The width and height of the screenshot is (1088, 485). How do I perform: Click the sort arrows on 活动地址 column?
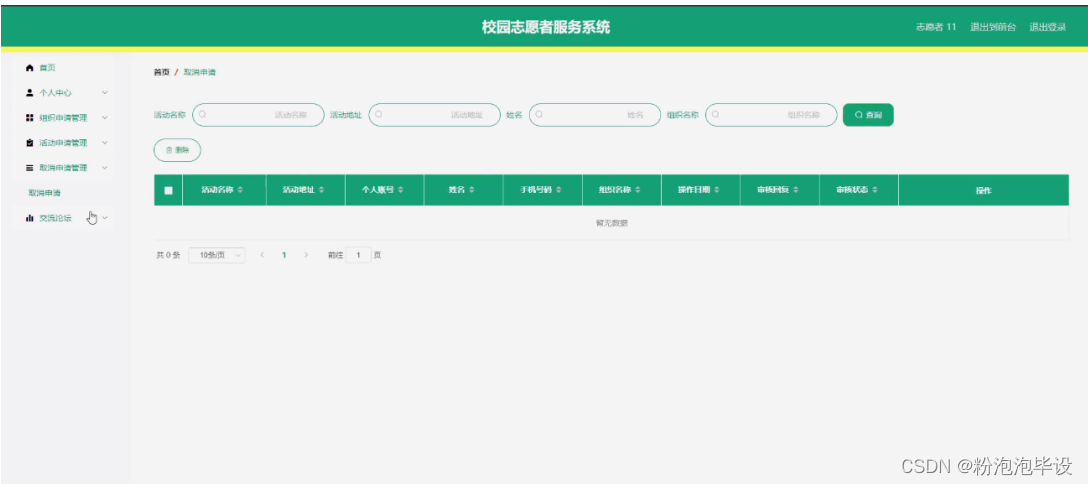click(x=321, y=190)
